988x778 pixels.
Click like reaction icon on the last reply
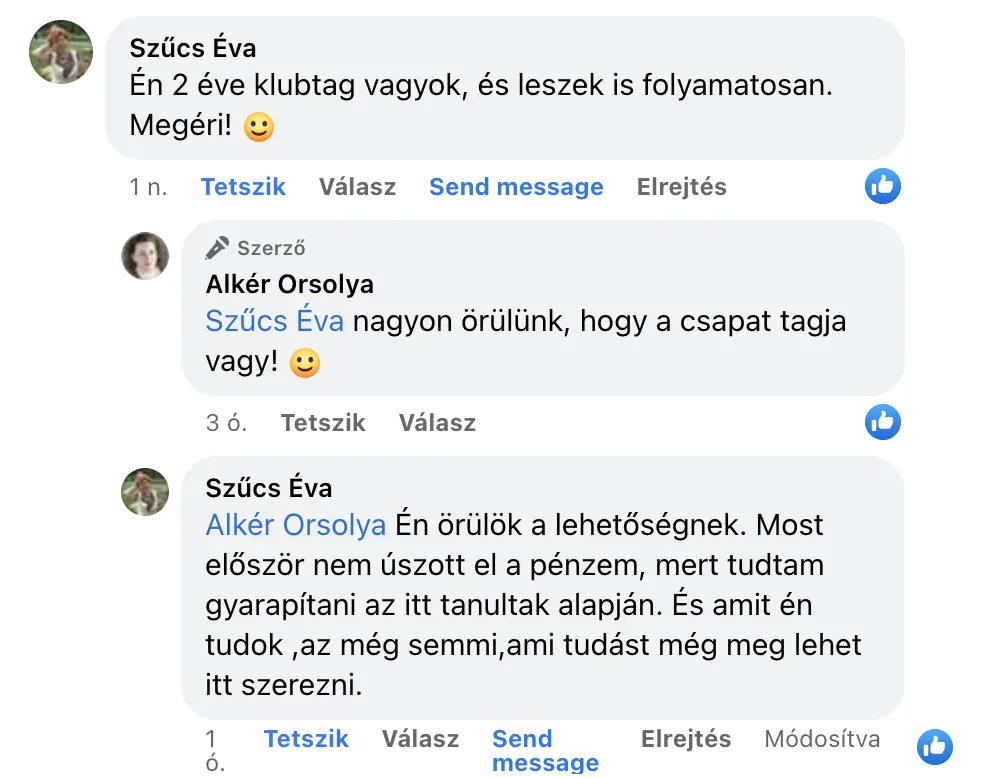point(935,746)
